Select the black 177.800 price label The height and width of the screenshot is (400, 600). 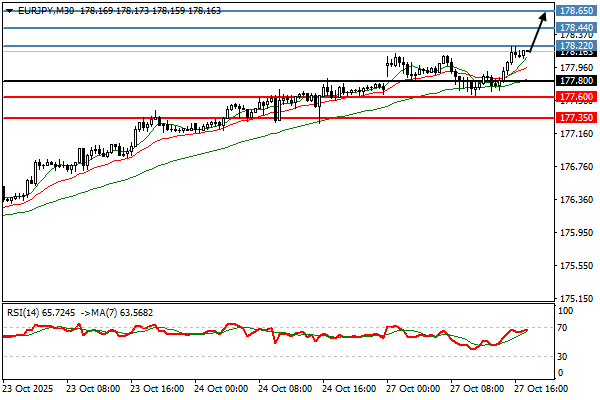[x=576, y=81]
